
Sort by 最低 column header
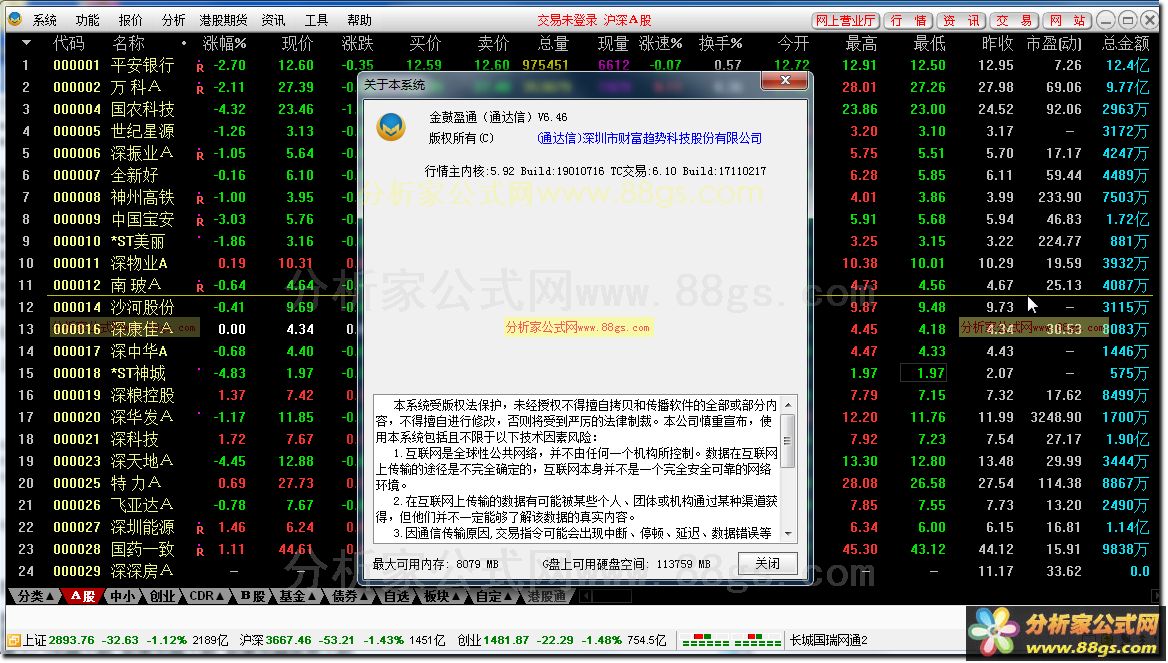click(929, 43)
